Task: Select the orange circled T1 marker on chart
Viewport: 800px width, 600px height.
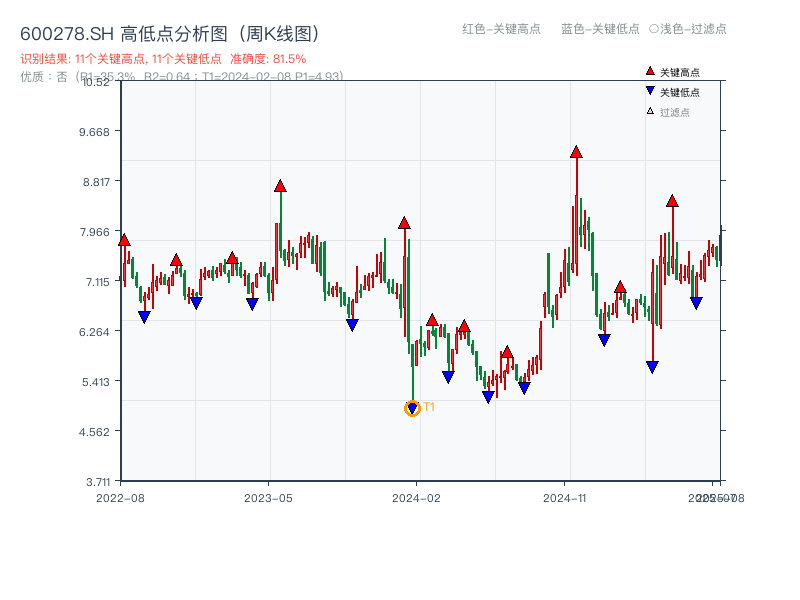Action: (412, 408)
